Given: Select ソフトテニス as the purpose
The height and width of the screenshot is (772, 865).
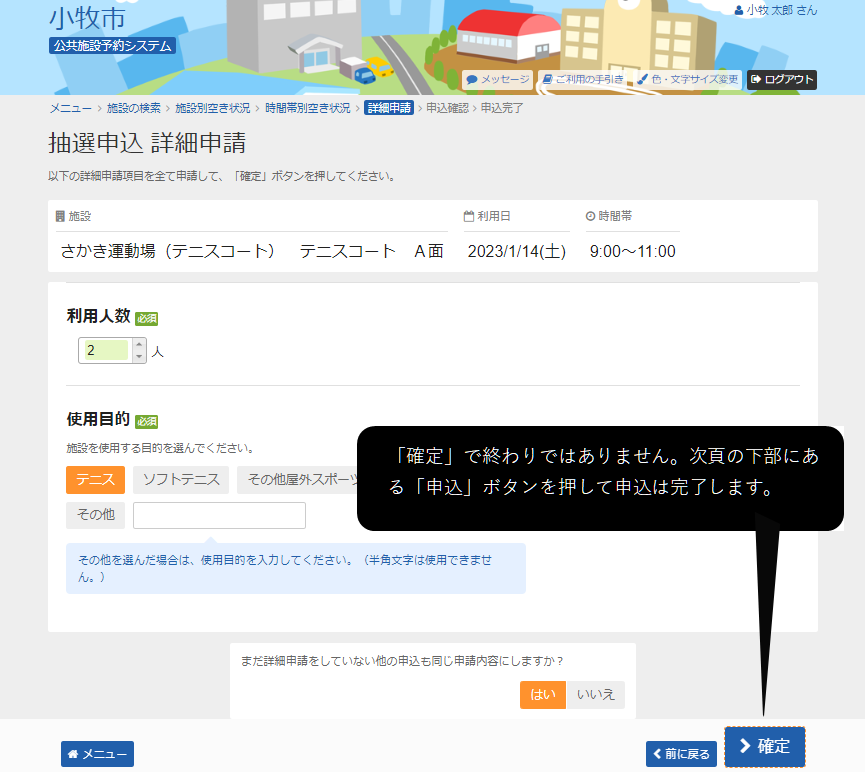Looking at the screenshot, I should 181,480.
